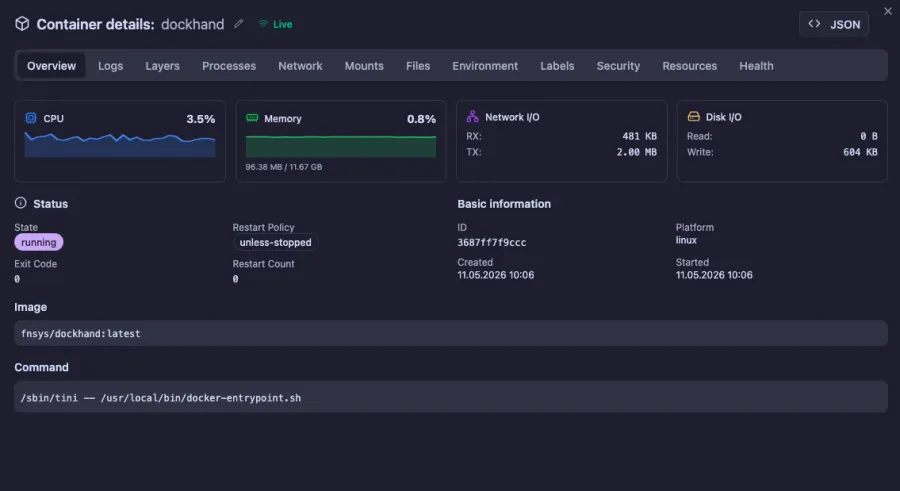The image size is (900, 491).
Task: Click the Network I/O icon
Action: coord(472,116)
